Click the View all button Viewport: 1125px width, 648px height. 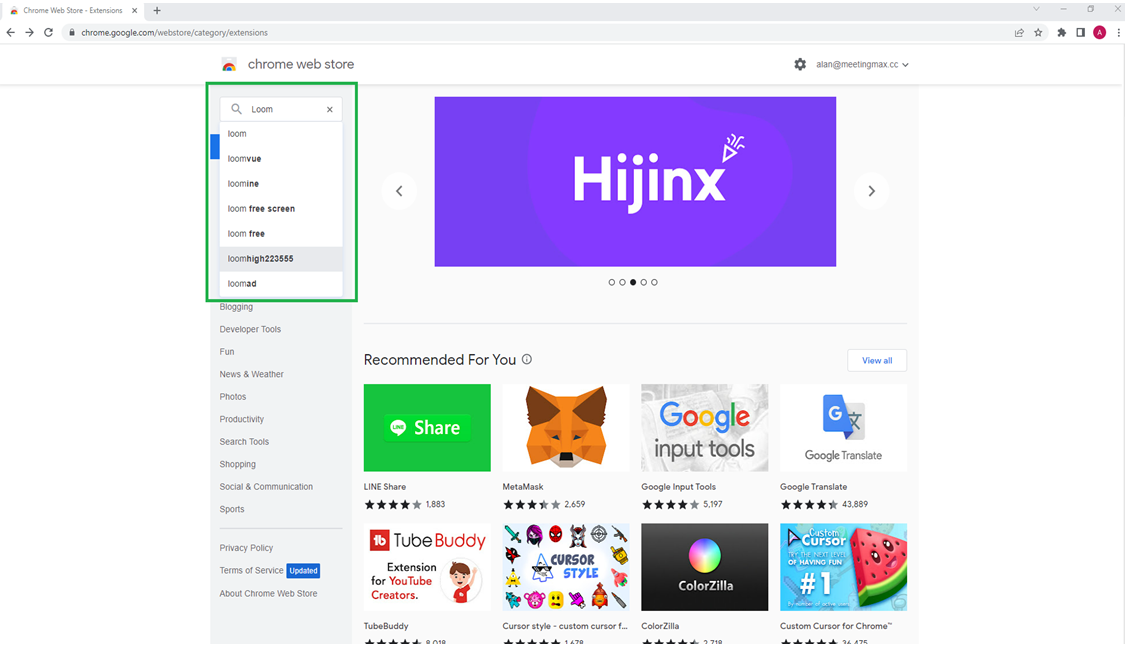pos(877,360)
